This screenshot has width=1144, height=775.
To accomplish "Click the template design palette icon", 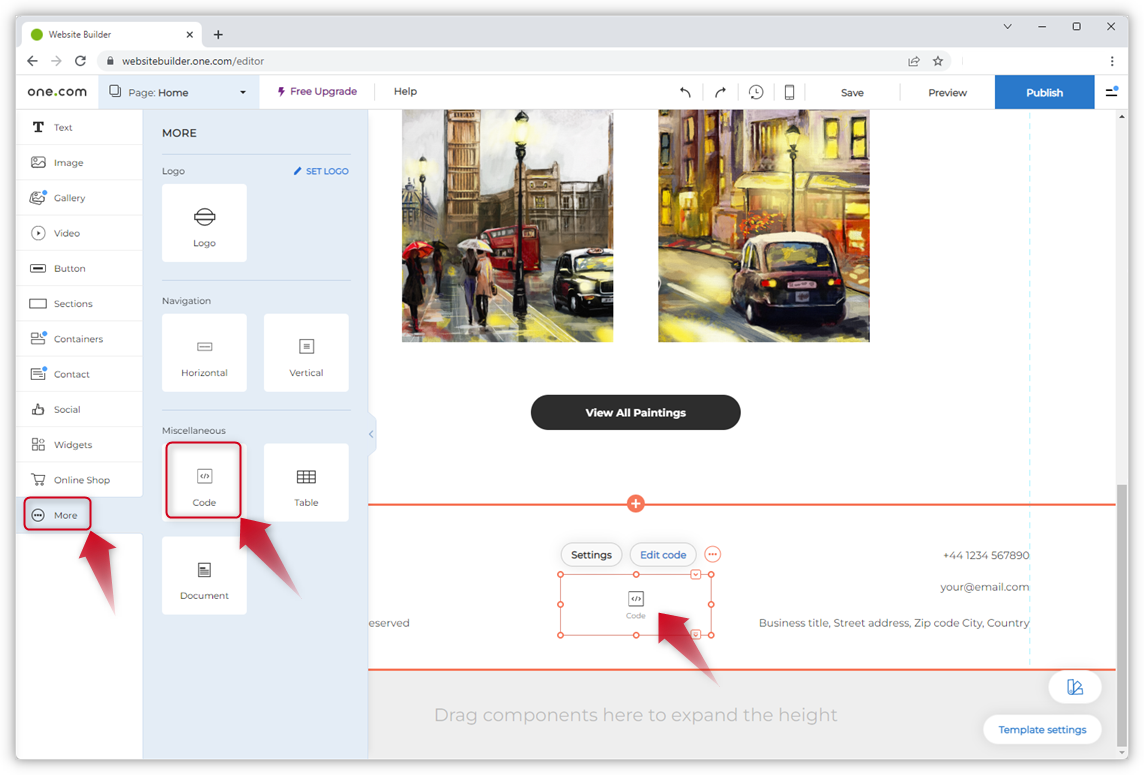I will point(1075,687).
